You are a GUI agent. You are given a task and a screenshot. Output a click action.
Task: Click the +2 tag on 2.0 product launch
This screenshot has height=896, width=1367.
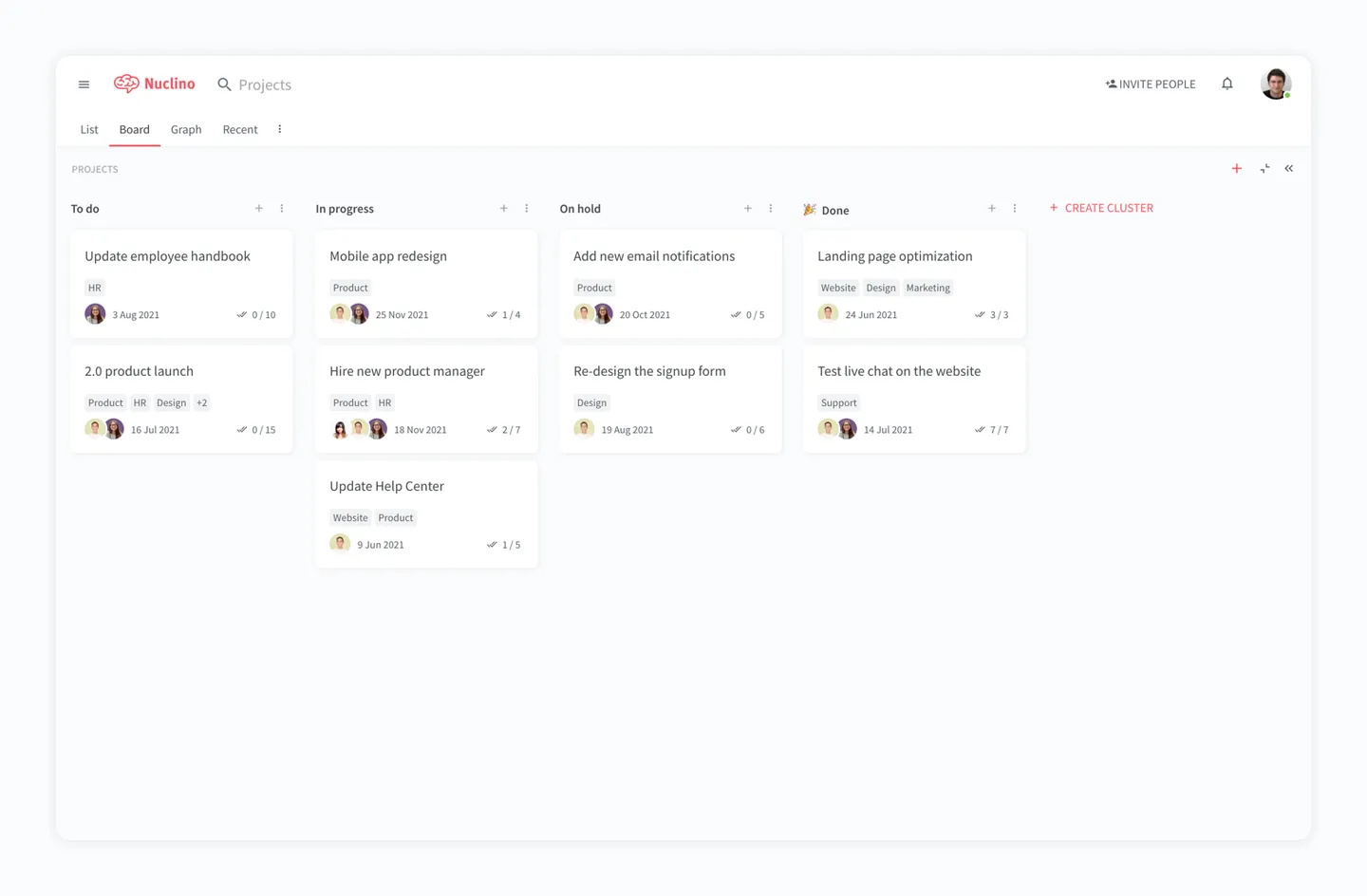tap(201, 402)
